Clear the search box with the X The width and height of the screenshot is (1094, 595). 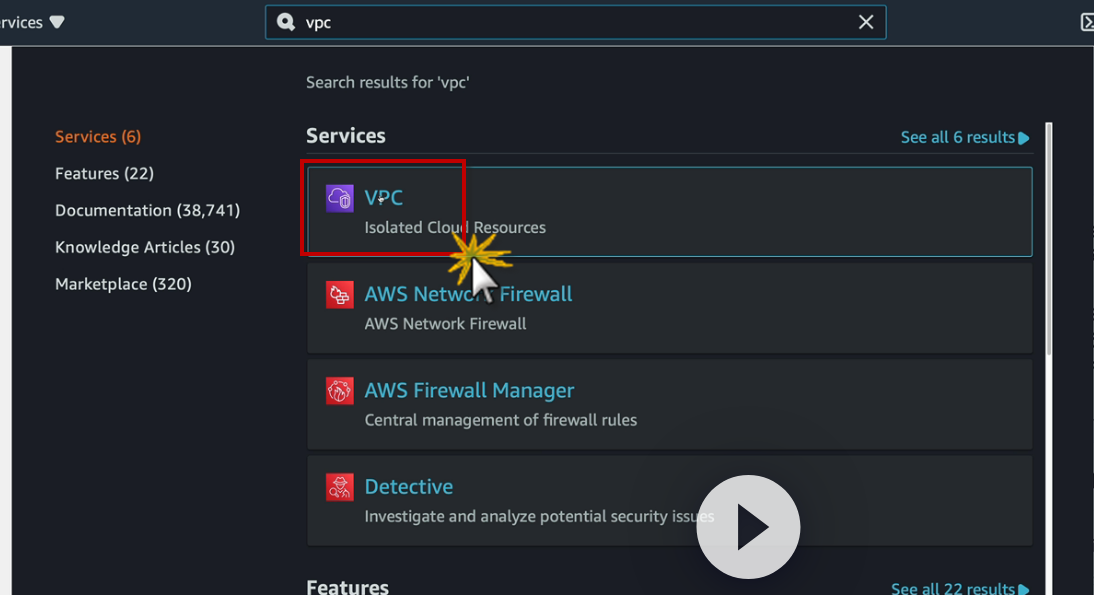866,22
